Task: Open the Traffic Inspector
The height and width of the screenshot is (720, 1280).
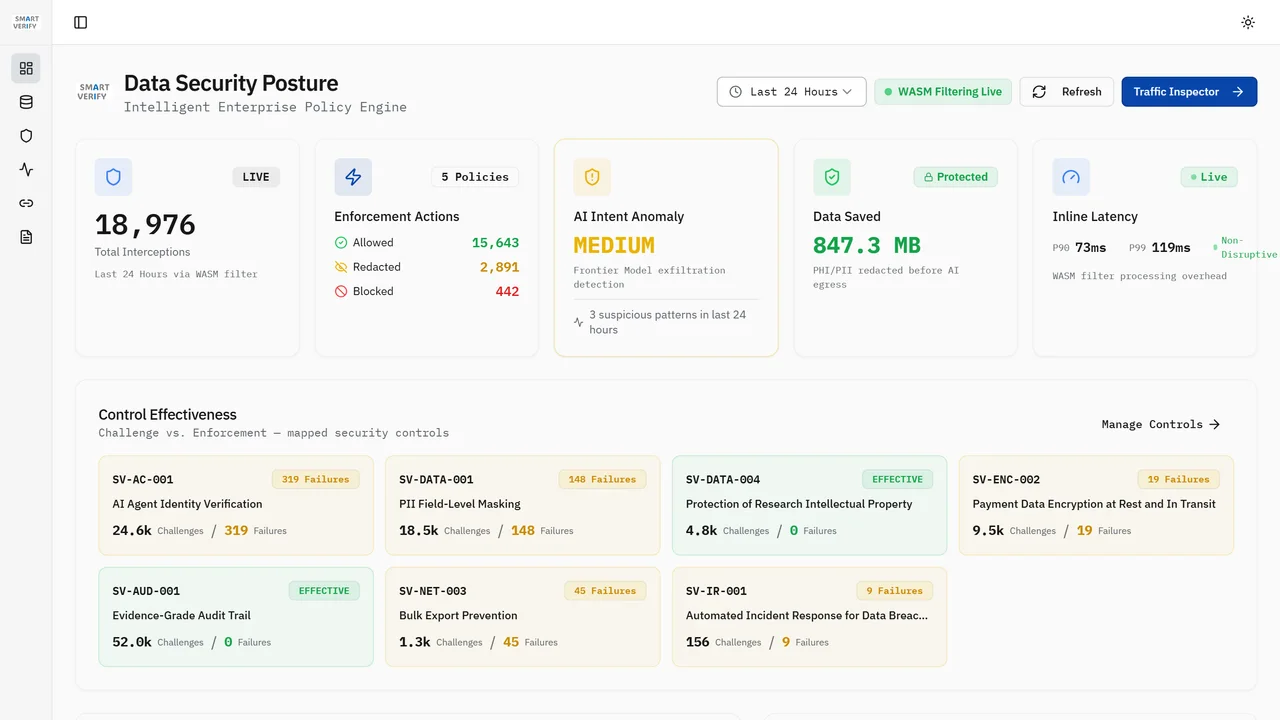Action: tap(1189, 91)
